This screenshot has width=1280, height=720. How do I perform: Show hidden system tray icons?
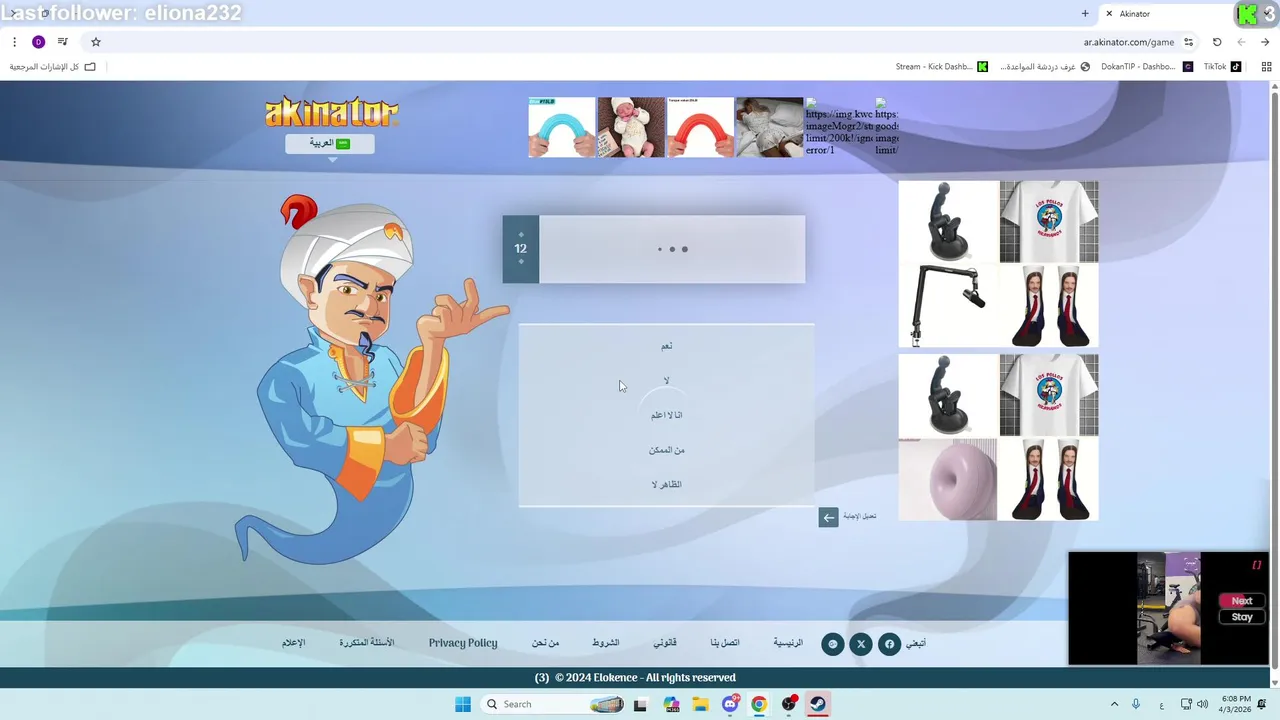[x=1115, y=704]
